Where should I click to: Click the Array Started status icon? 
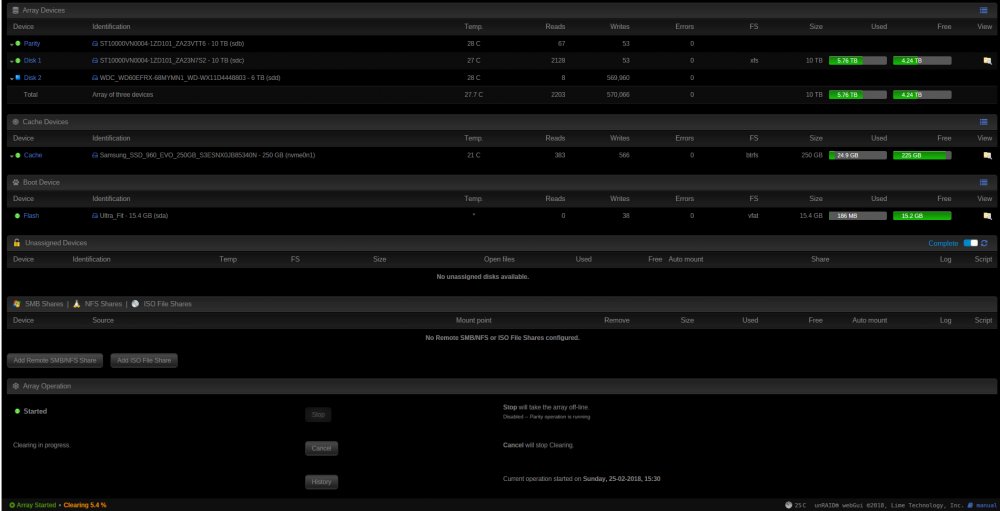pos(12,505)
